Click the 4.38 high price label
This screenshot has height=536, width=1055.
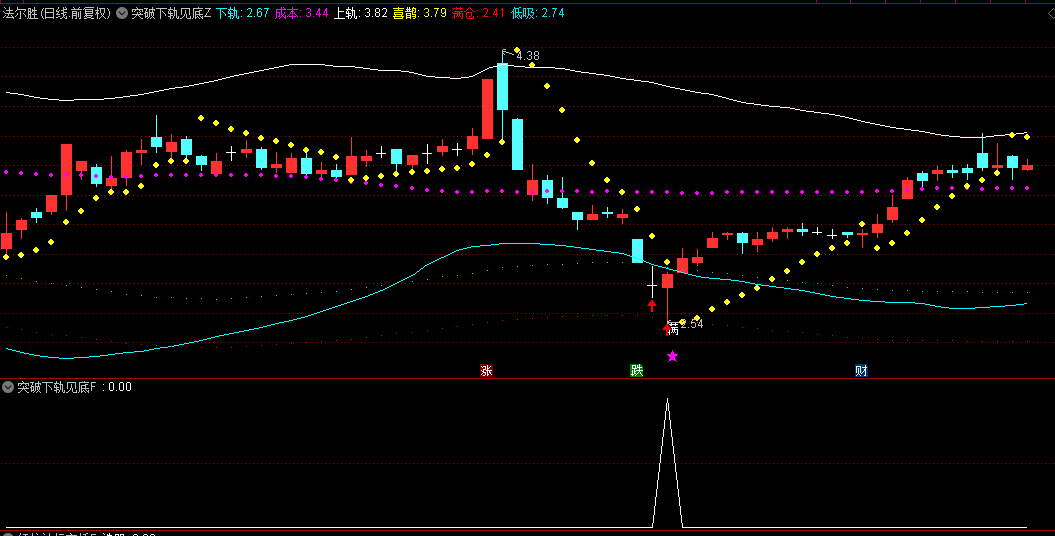pyautogui.click(x=528, y=56)
